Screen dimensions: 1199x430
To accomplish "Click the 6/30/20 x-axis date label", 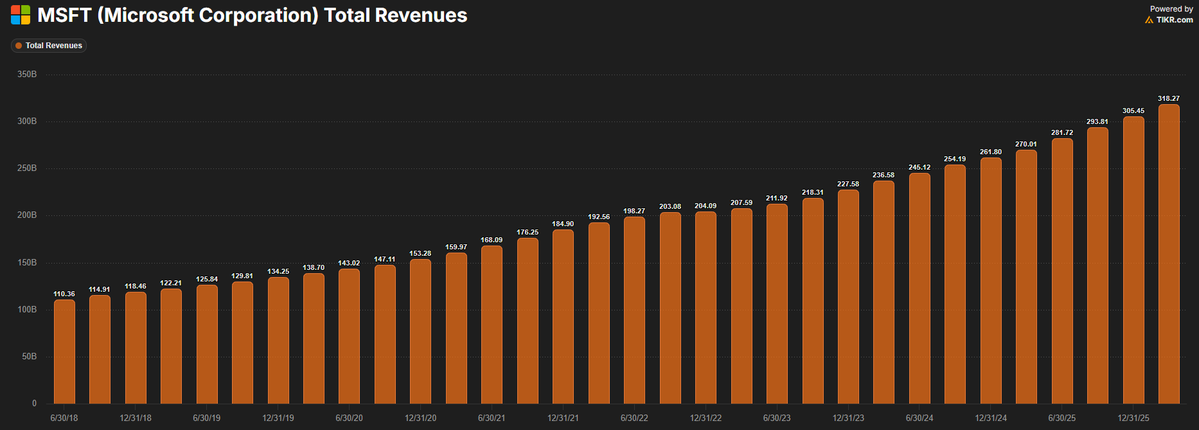I will tap(349, 419).
